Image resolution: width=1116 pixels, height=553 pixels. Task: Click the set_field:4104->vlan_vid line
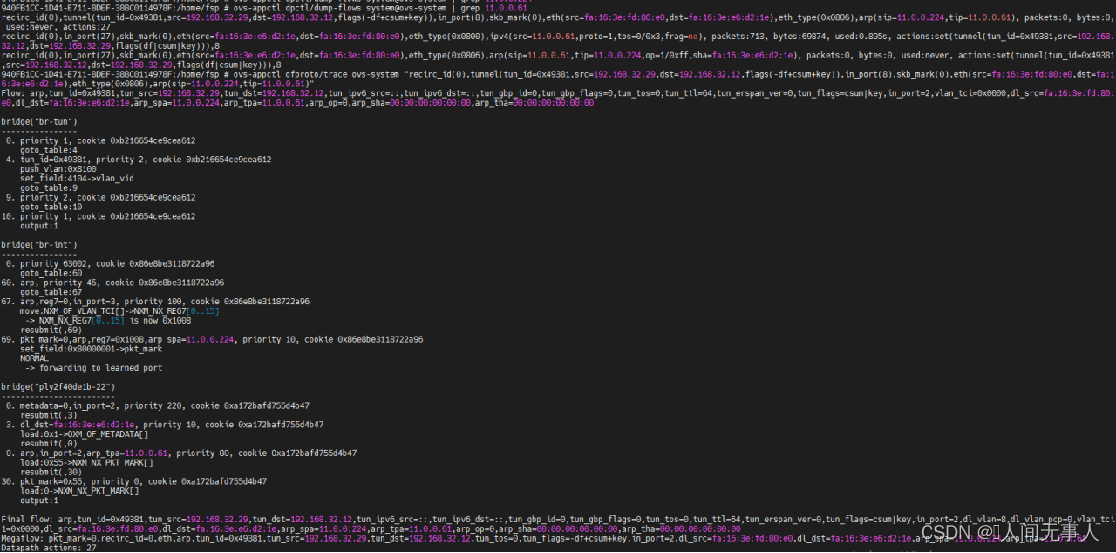click(77, 179)
